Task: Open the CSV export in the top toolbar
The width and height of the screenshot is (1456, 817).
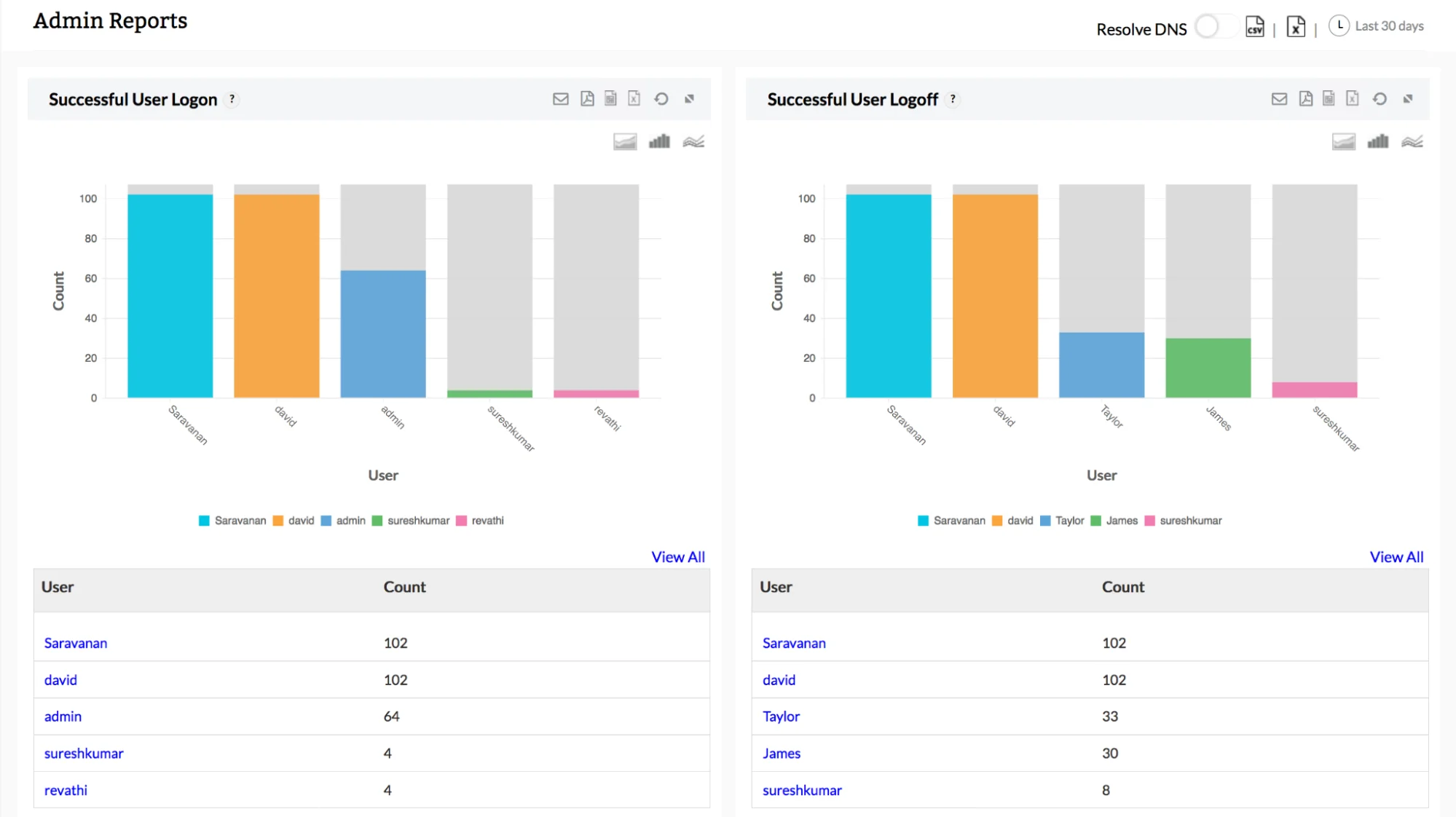Action: click(x=1254, y=28)
